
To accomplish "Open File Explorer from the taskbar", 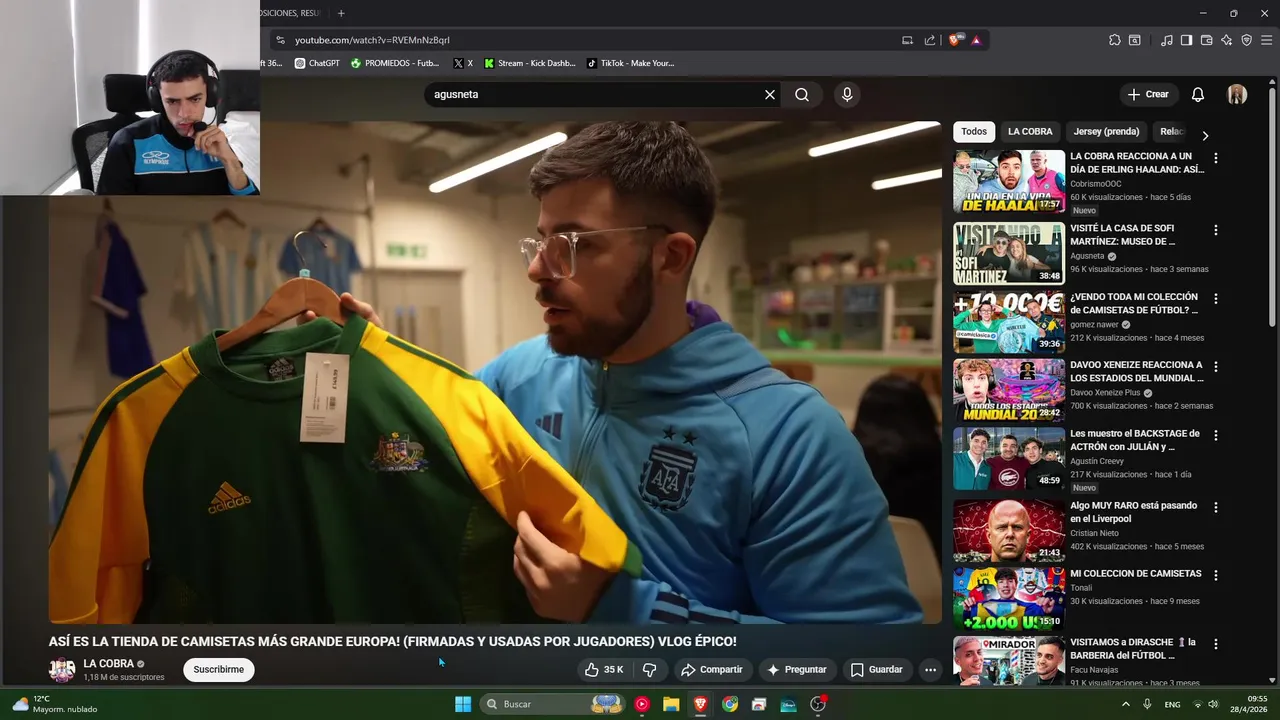I will (671, 704).
